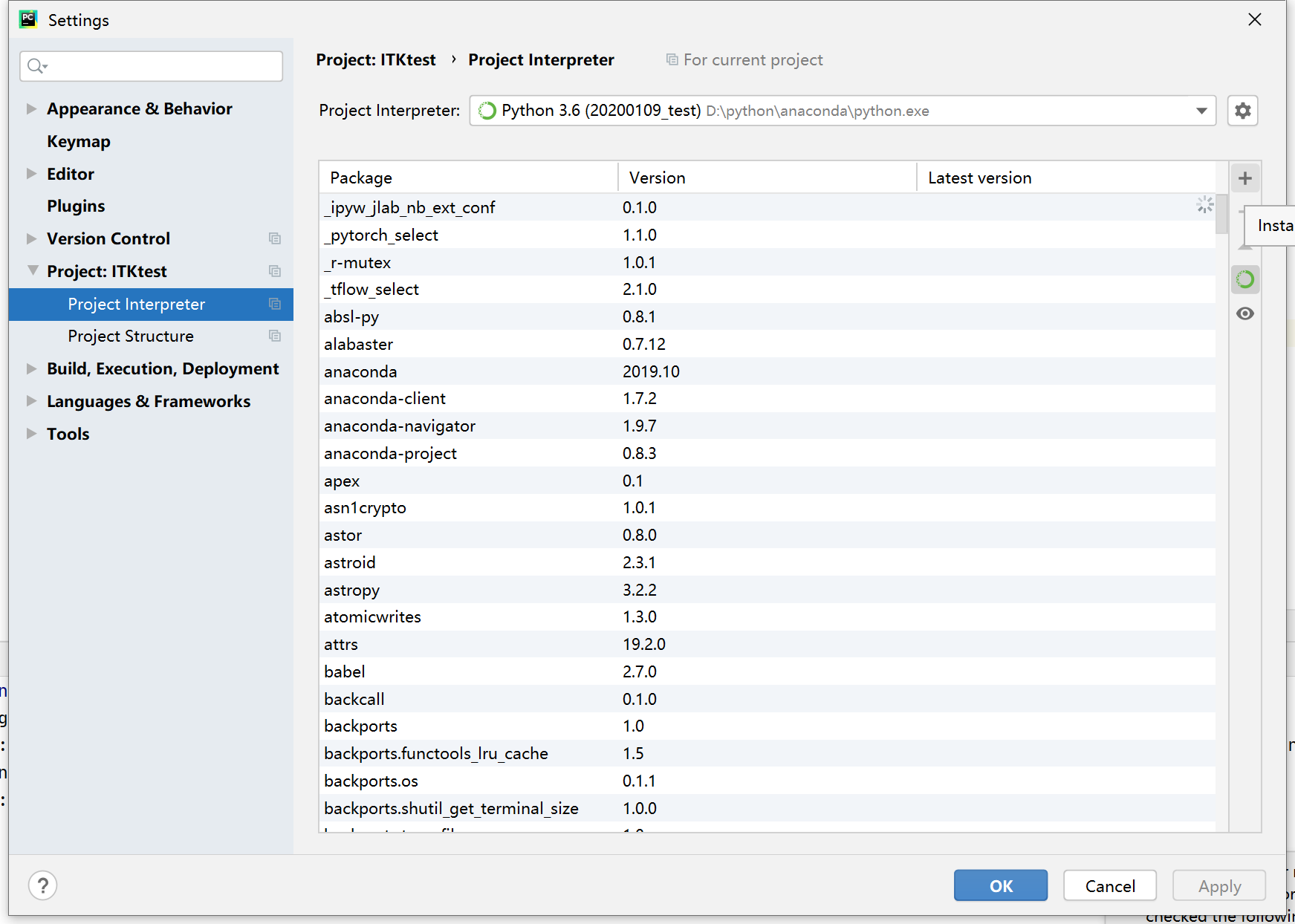The height and width of the screenshot is (924, 1295).
Task: Expand Build, Execution, Deployment section
Action: tap(31, 368)
